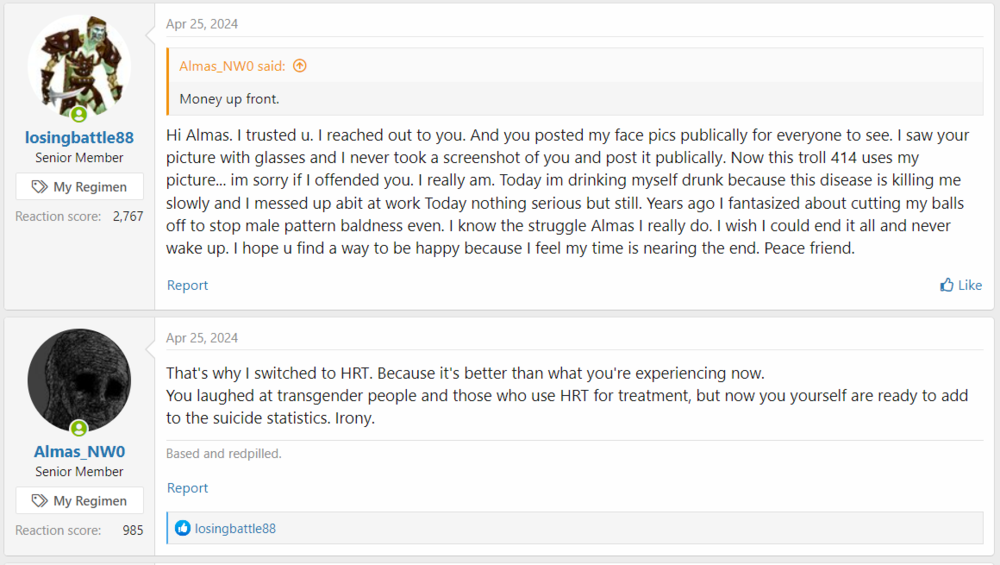Click the blue like reaction icon under Almas_NW0's post

(x=182, y=528)
